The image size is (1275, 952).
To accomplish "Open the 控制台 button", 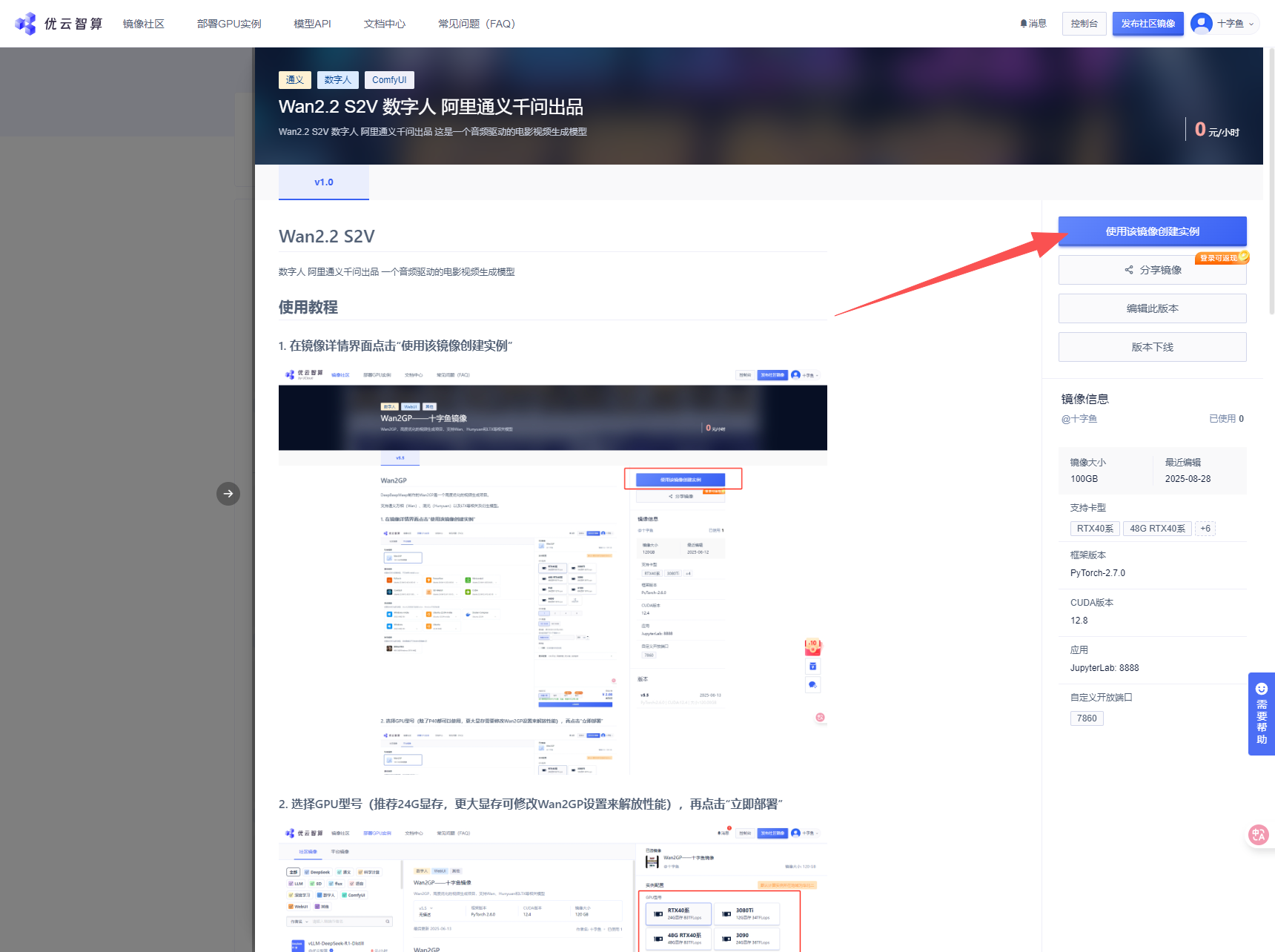I will coord(1084,24).
